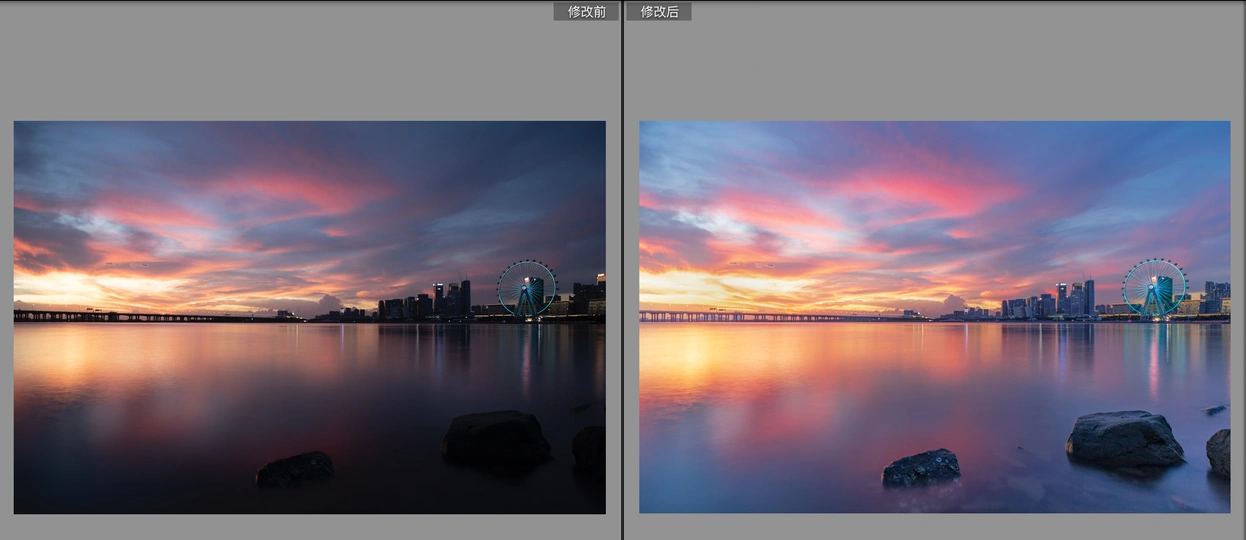Click the bright sunset glow in the after photo
The height and width of the screenshot is (540, 1246).
pyautogui.click(x=690, y=290)
